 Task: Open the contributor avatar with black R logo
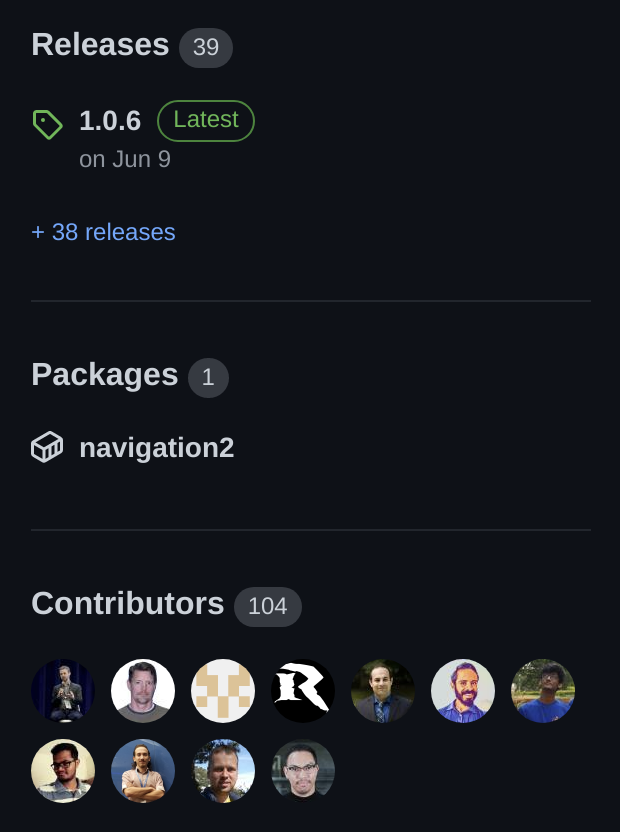pos(303,691)
